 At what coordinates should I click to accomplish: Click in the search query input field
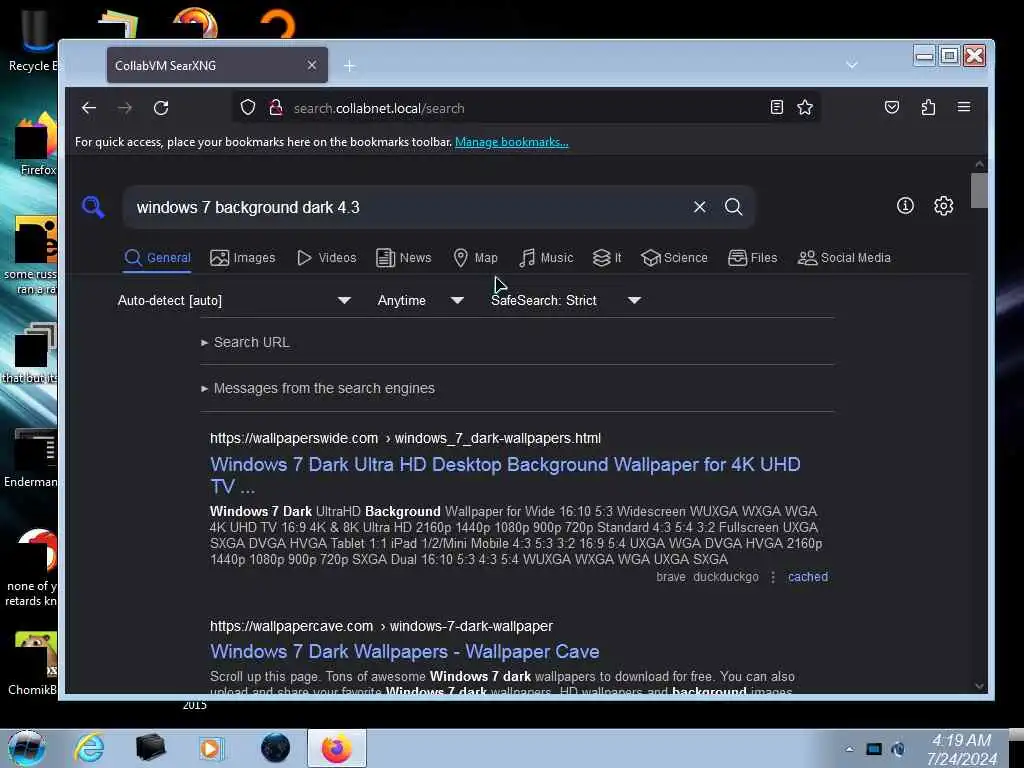[x=408, y=207]
